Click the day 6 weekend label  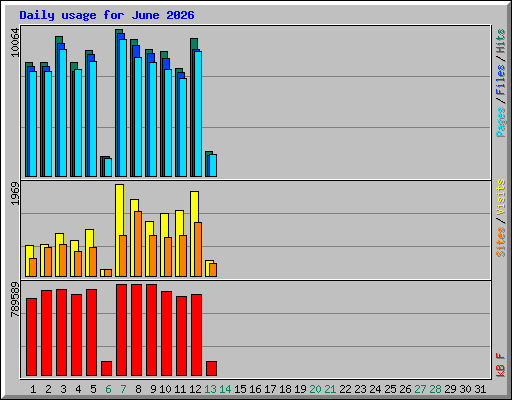pos(108,389)
